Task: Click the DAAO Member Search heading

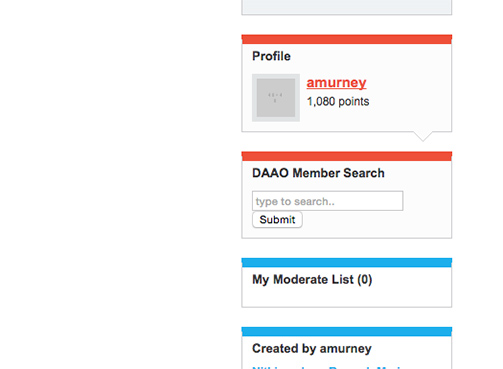Action: click(x=318, y=173)
